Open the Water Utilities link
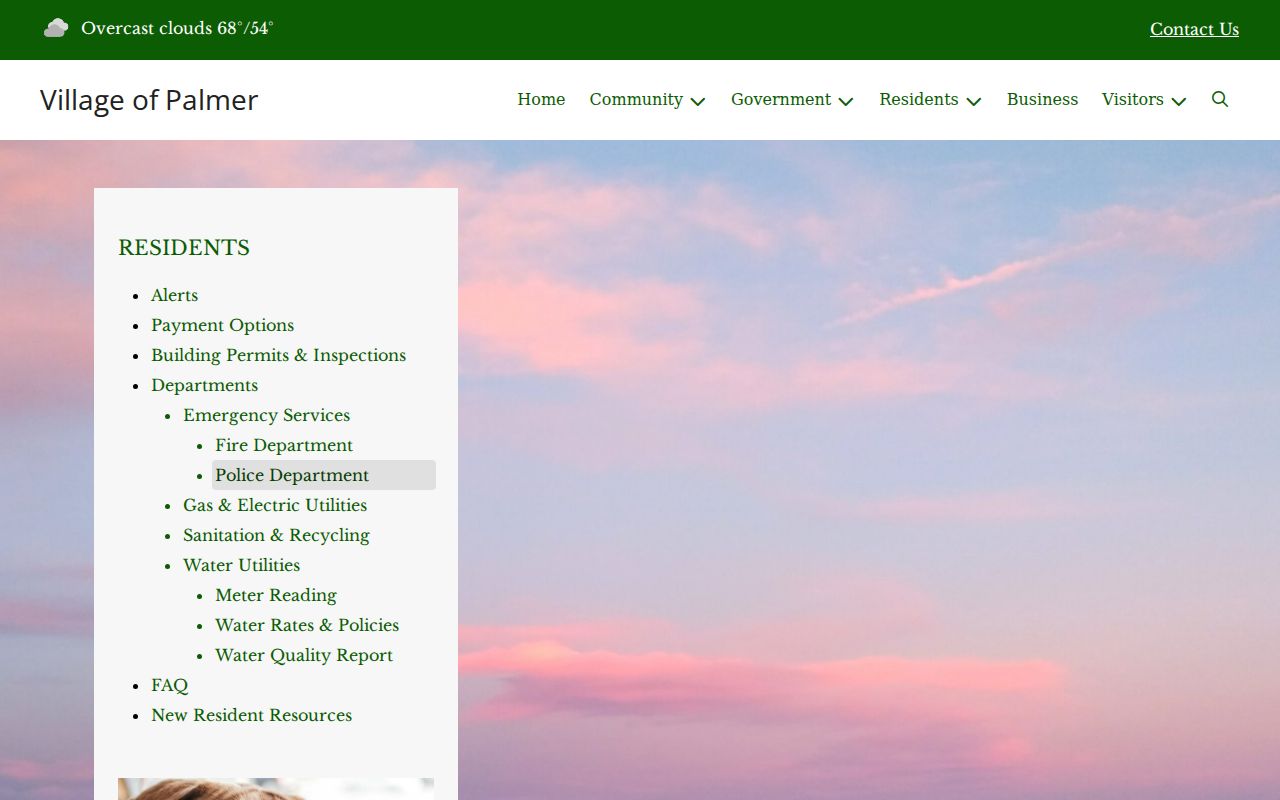The height and width of the screenshot is (800, 1280). [x=241, y=565]
